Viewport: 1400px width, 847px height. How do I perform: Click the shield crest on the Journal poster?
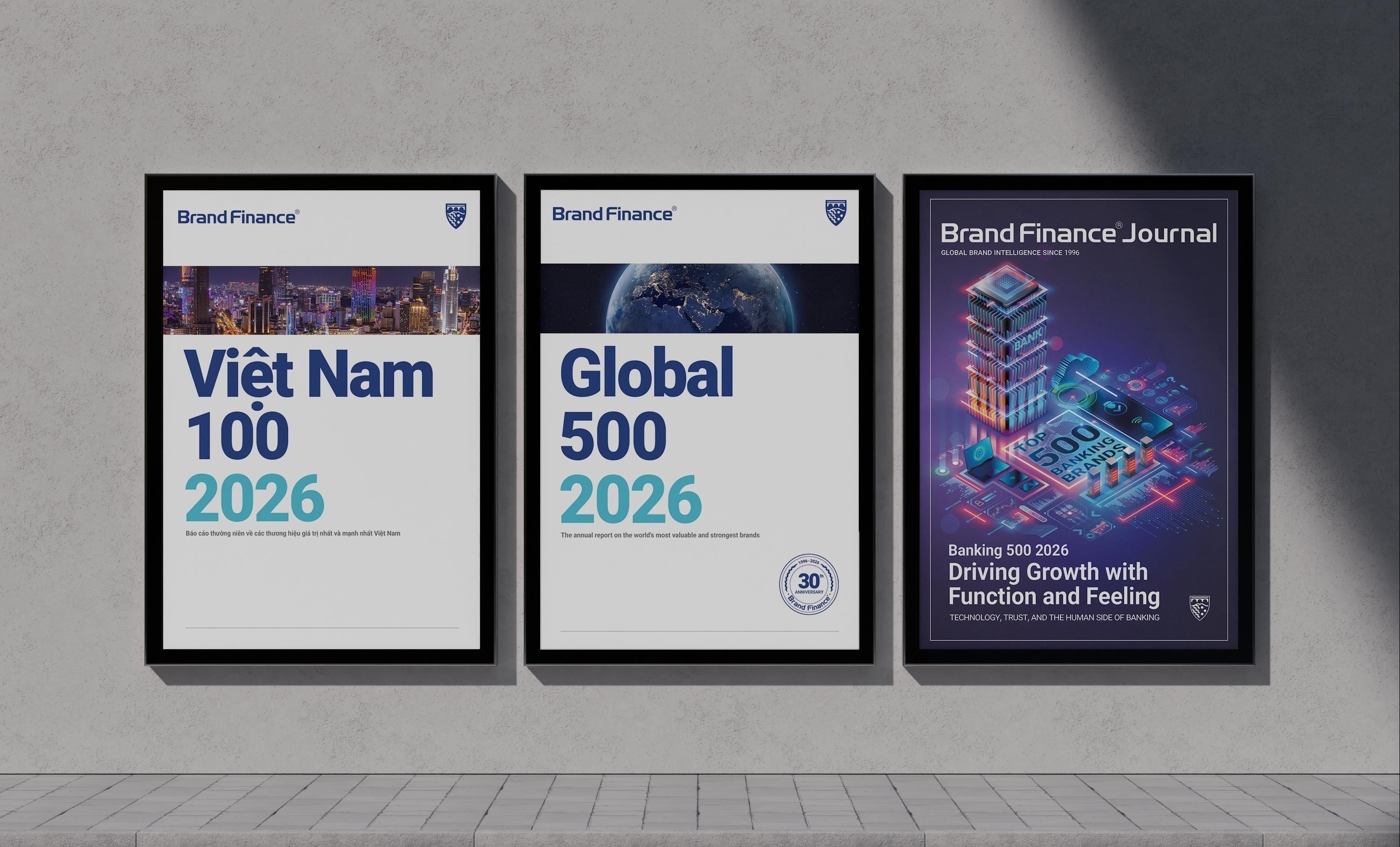(x=1199, y=607)
